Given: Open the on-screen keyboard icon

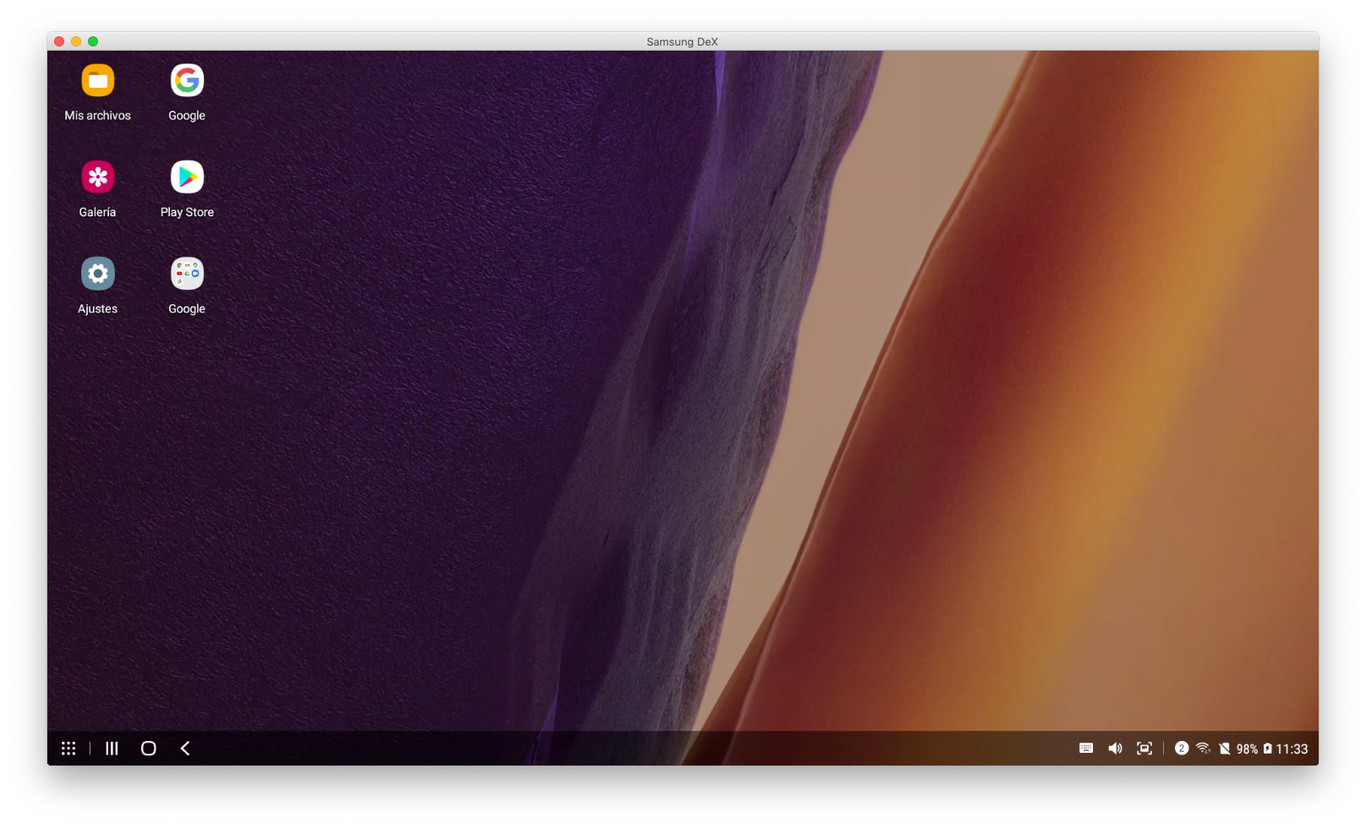Looking at the screenshot, I should coord(1086,748).
